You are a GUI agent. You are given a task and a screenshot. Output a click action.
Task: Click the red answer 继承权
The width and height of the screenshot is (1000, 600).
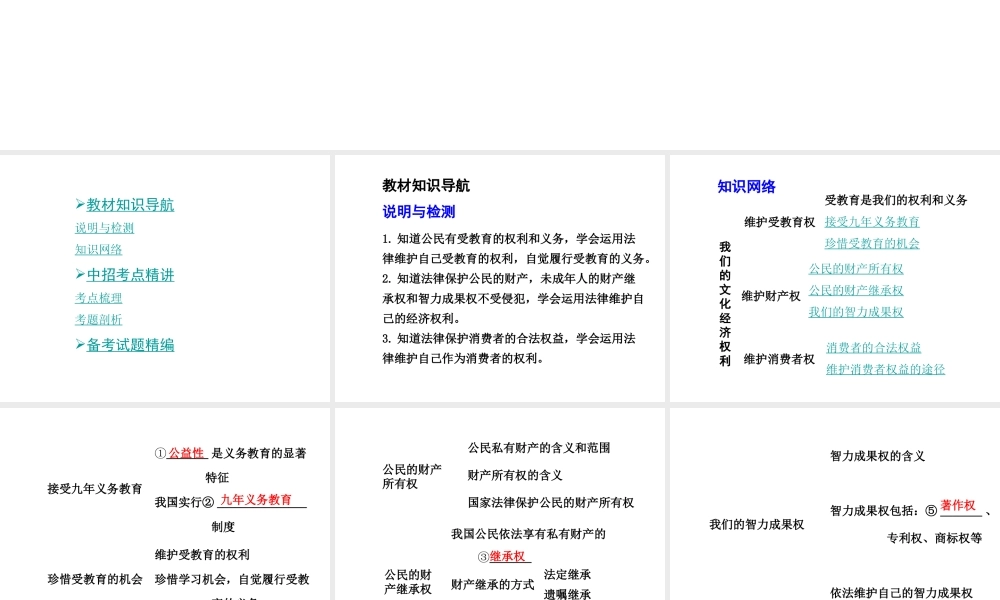tap(508, 556)
